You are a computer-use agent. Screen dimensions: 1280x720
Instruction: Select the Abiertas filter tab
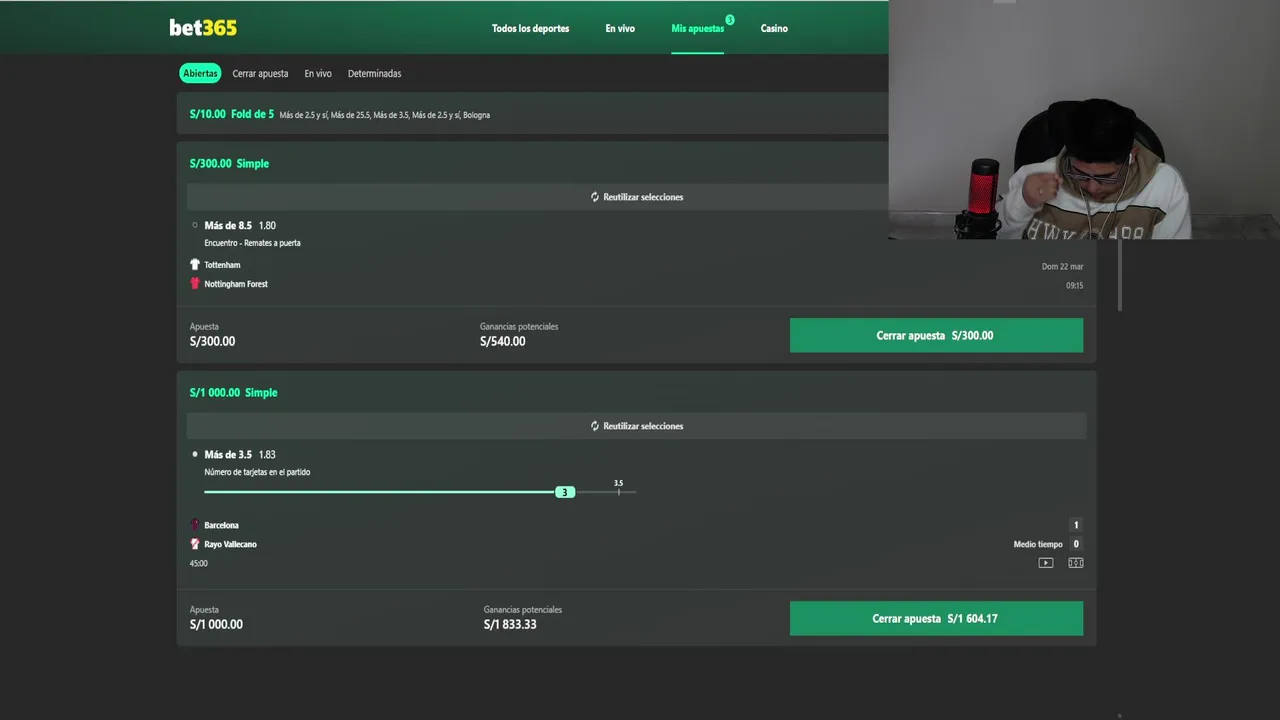[200, 73]
